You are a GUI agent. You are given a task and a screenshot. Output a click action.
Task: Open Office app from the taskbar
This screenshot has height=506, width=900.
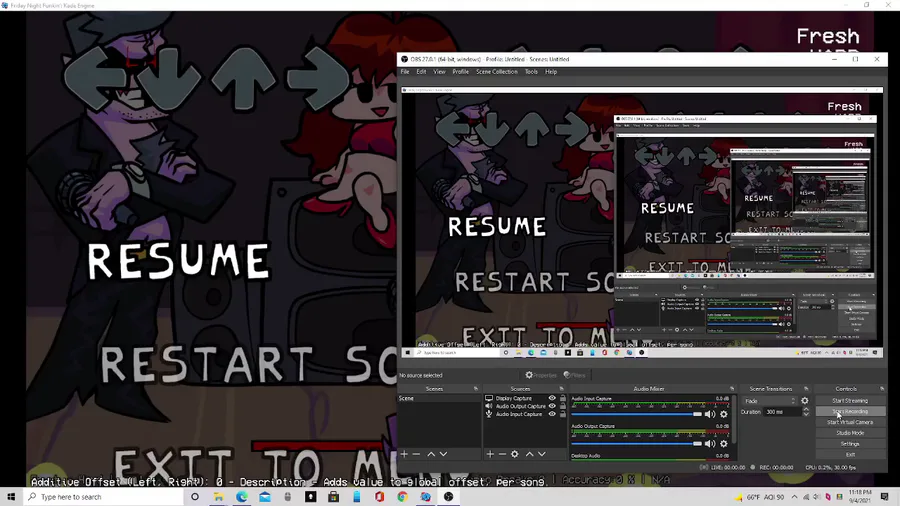pos(379,497)
